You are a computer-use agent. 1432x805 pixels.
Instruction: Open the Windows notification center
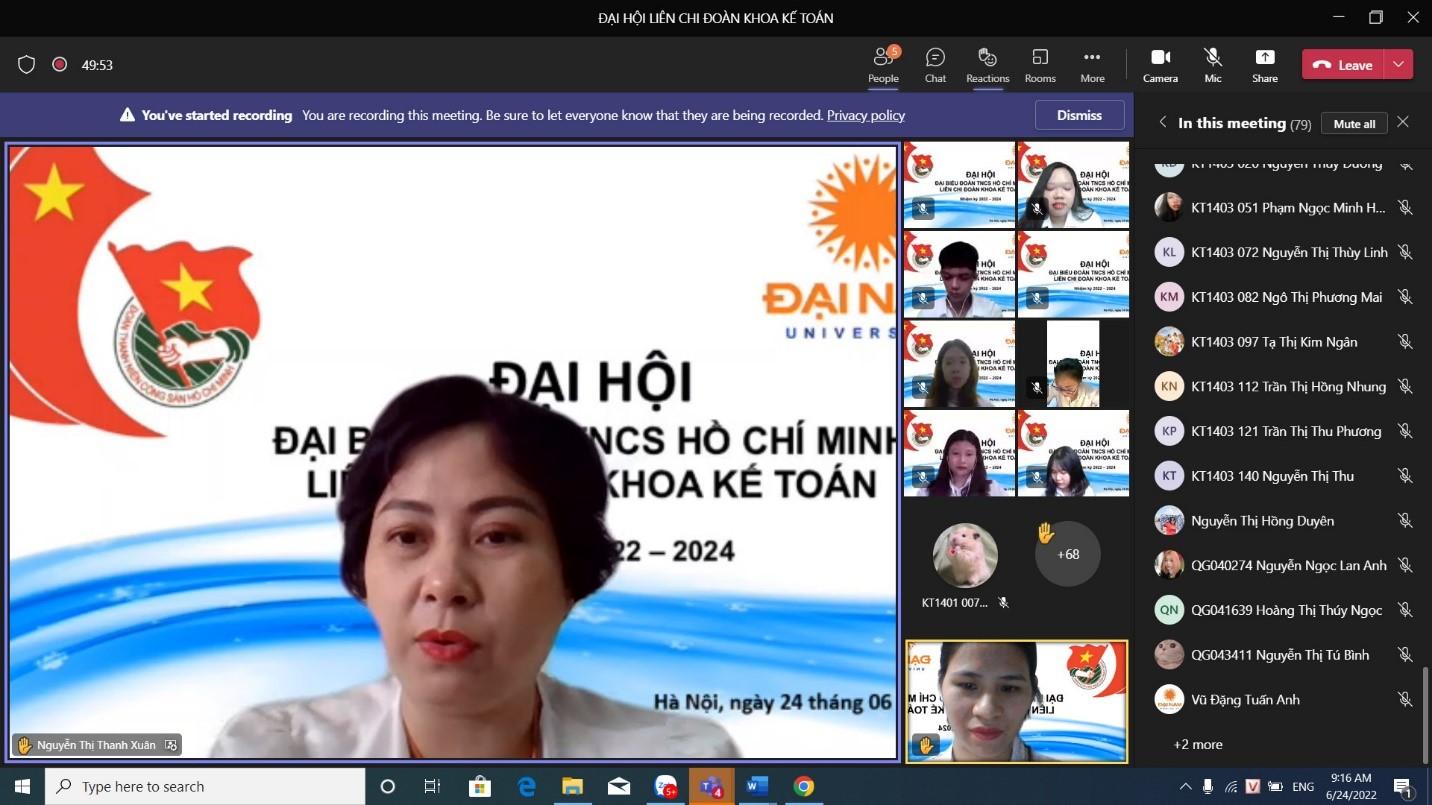click(1402, 786)
